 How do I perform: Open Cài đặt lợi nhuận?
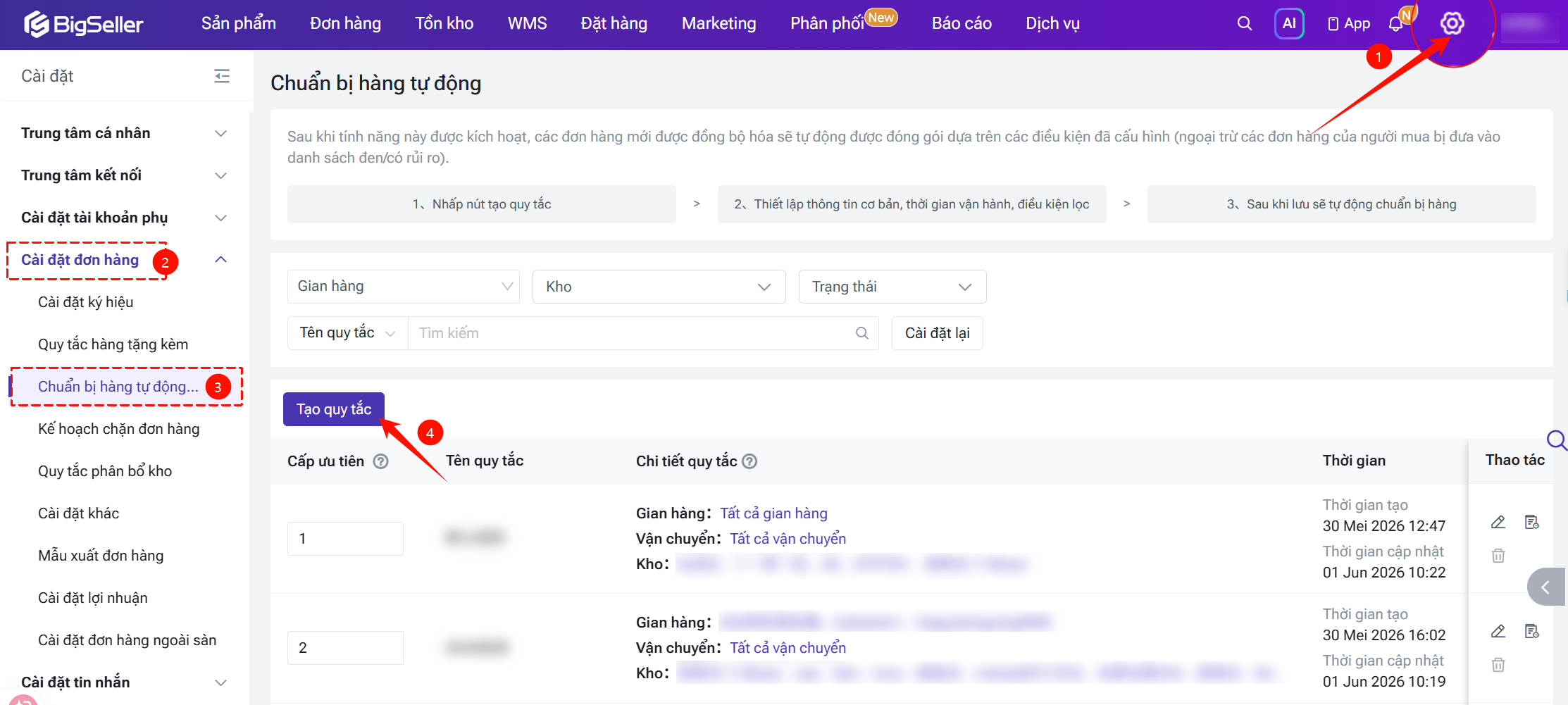tap(93, 598)
